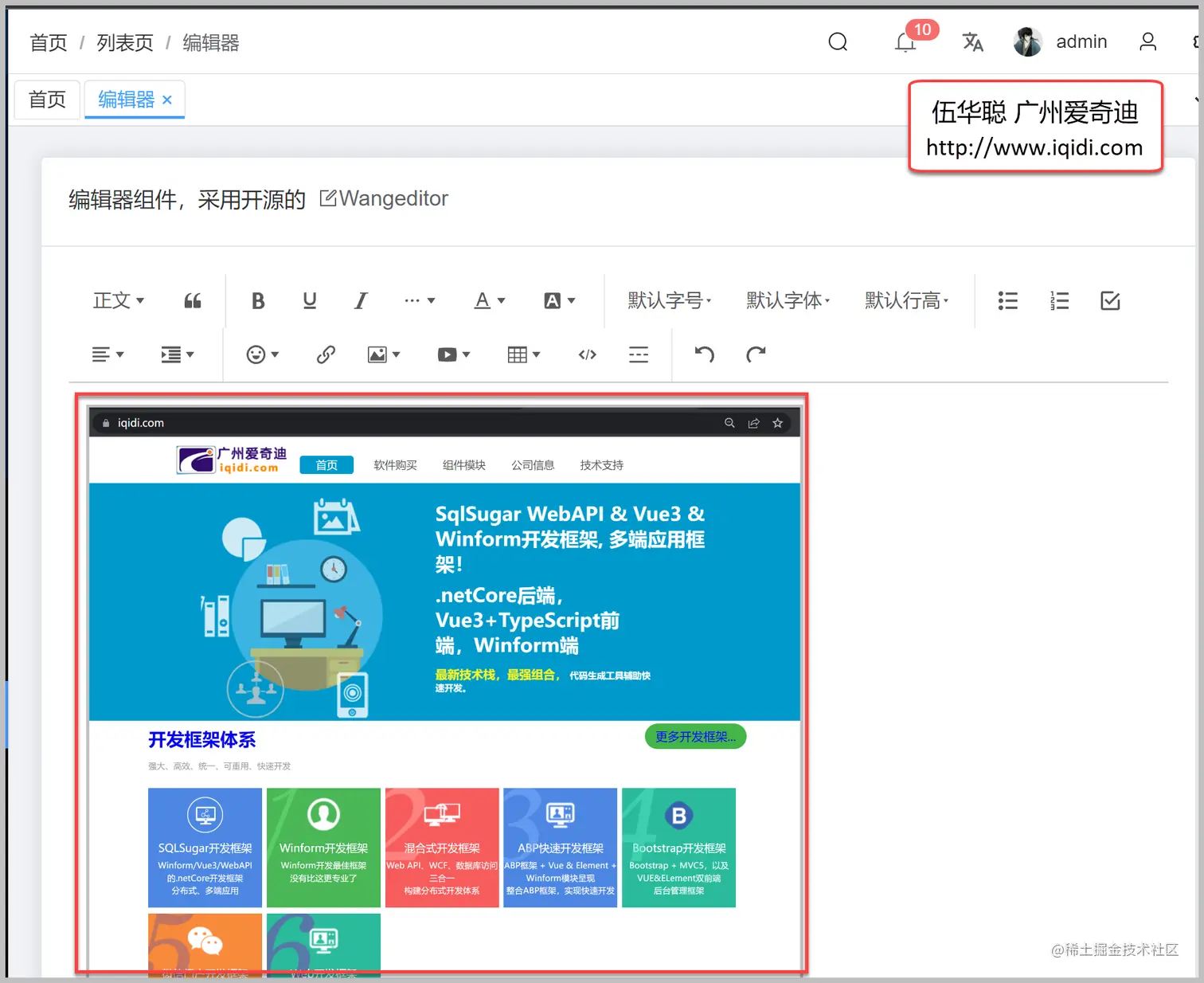Open the 默认字体 font family dropdown
Viewport: 1204px width, 983px height.
(x=788, y=300)
